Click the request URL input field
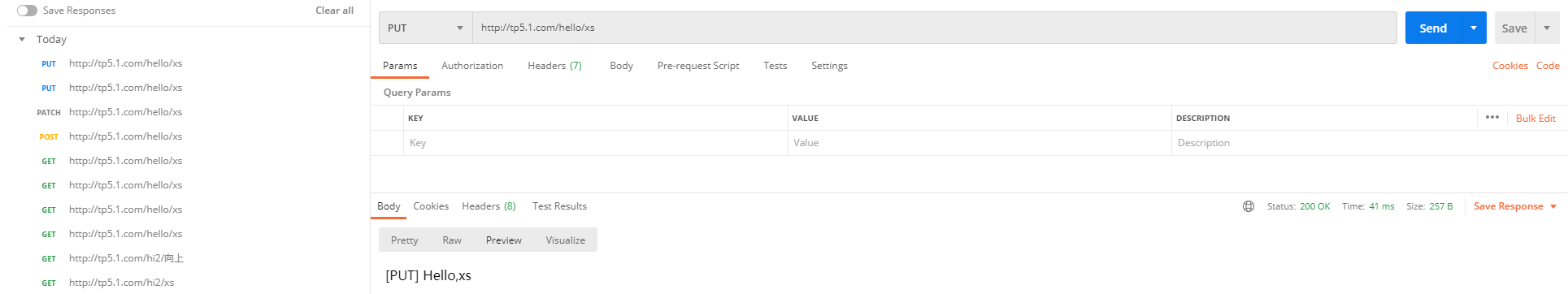This screenshot has height=294, width=1568. point(935,28)
